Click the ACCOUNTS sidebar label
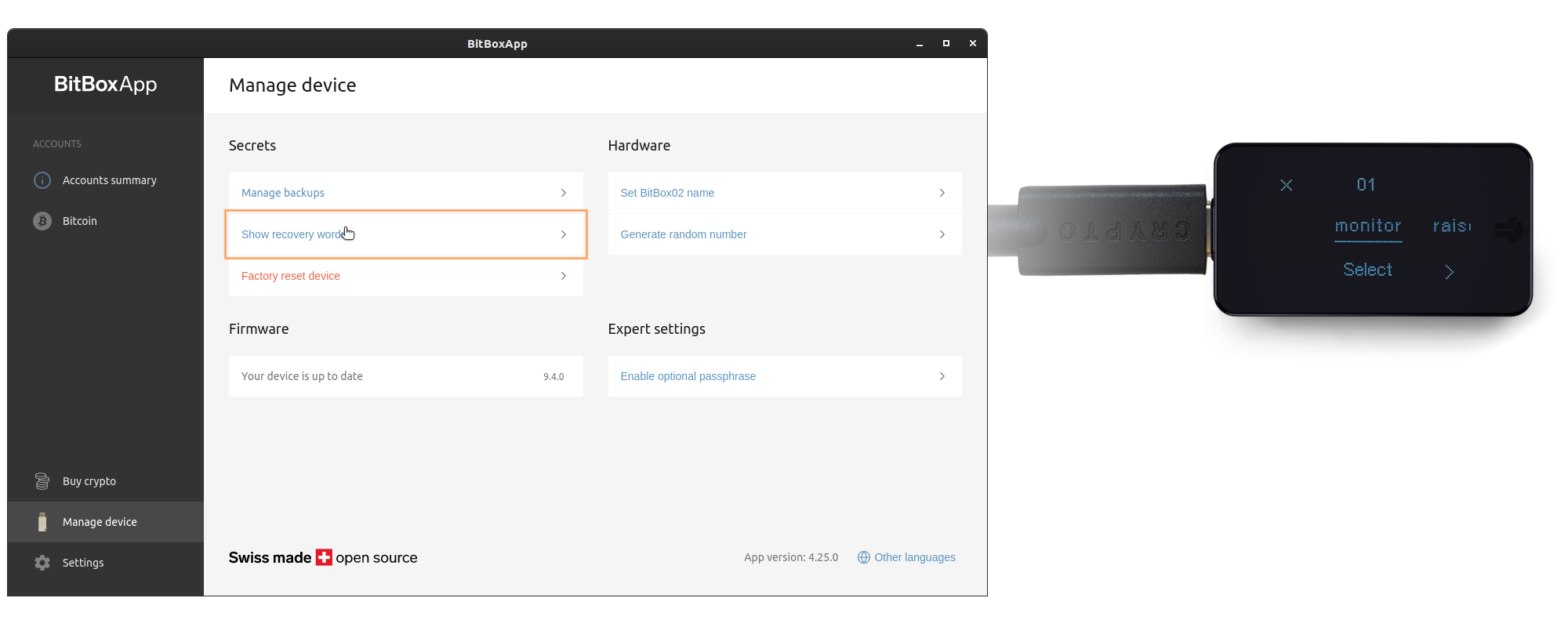The height and width of the screenshot is (627, 1568). pos(57,144)
